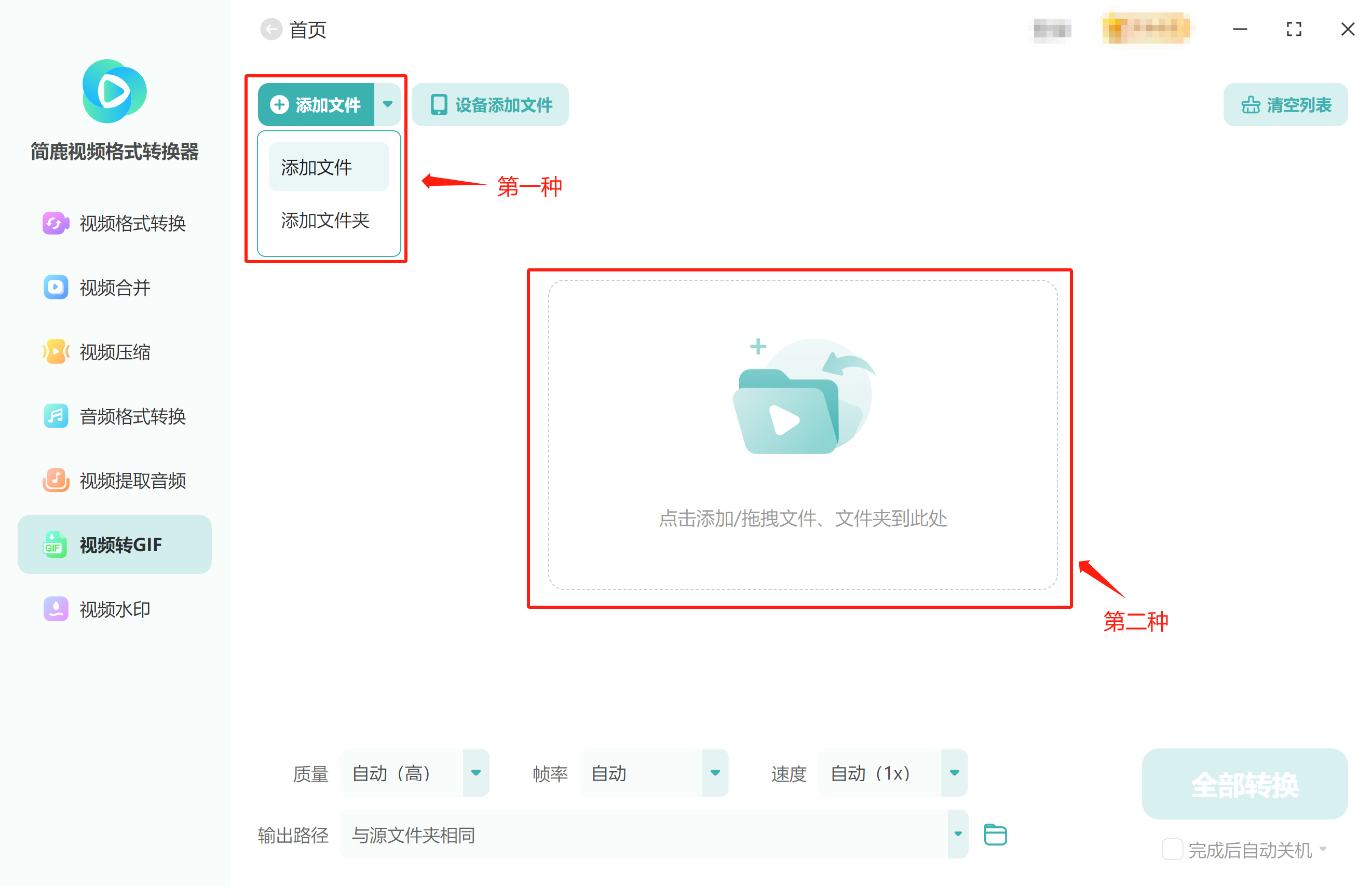Select the video compress (视频压缩) icon

pyautogui.click(x=56, y=351)
